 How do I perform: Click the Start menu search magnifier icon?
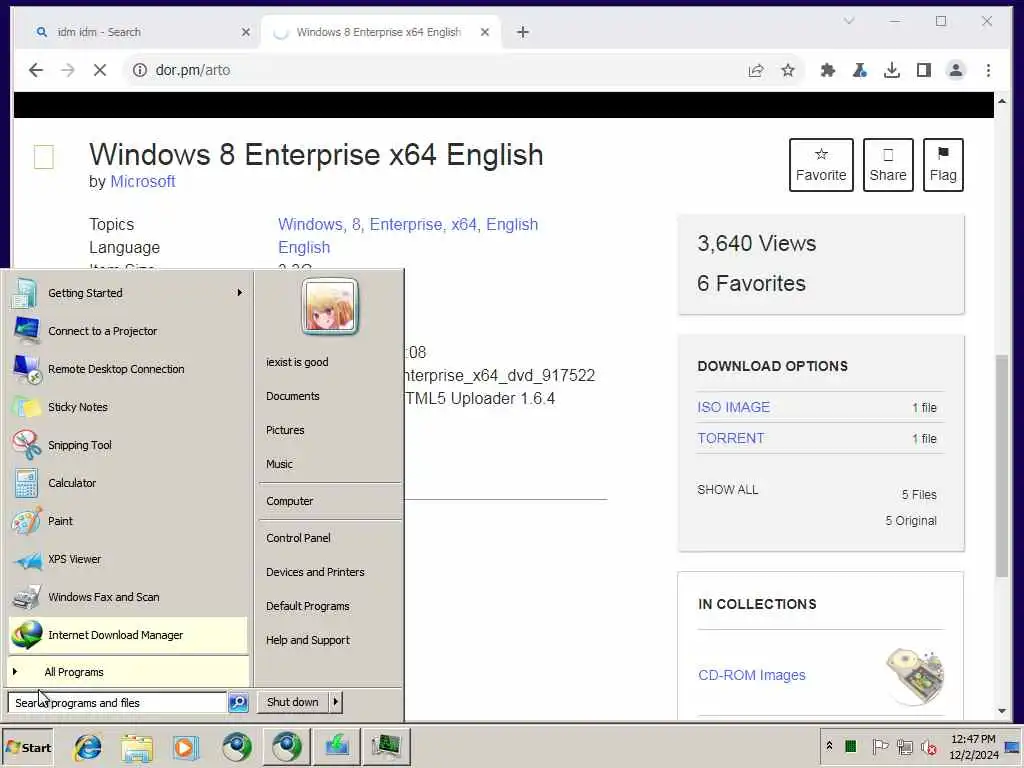[238, 703]
